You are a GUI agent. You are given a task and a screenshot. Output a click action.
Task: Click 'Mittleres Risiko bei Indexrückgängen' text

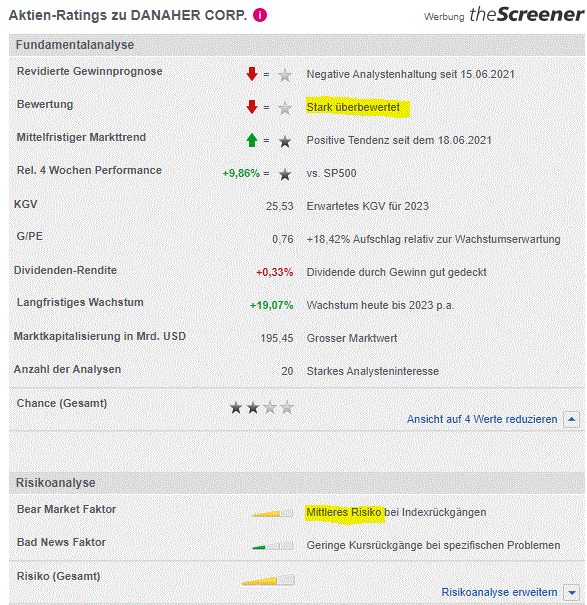[396, 512]
